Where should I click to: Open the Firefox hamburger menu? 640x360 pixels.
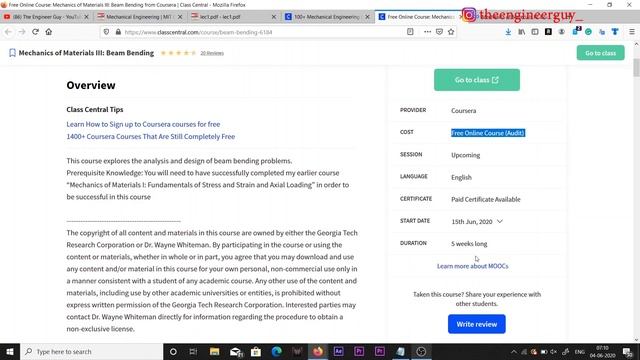coord(632,32)
